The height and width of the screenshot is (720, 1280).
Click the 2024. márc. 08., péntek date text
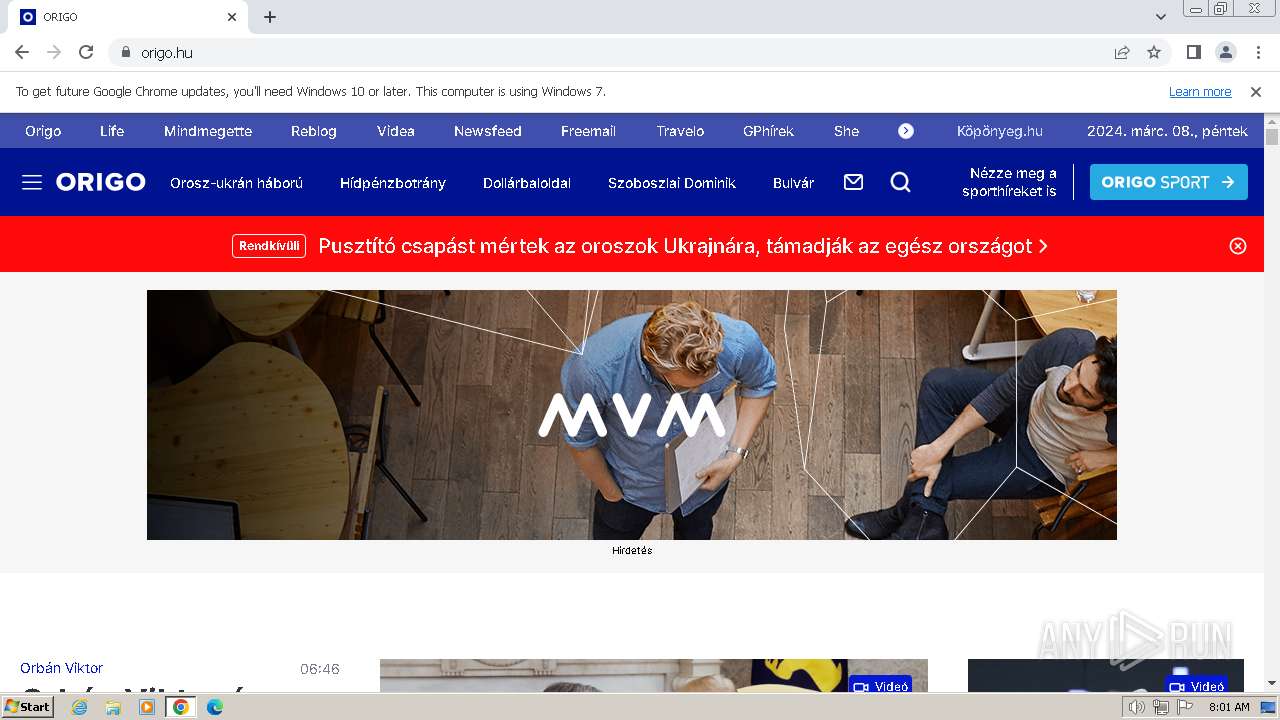coord(1167,131)
